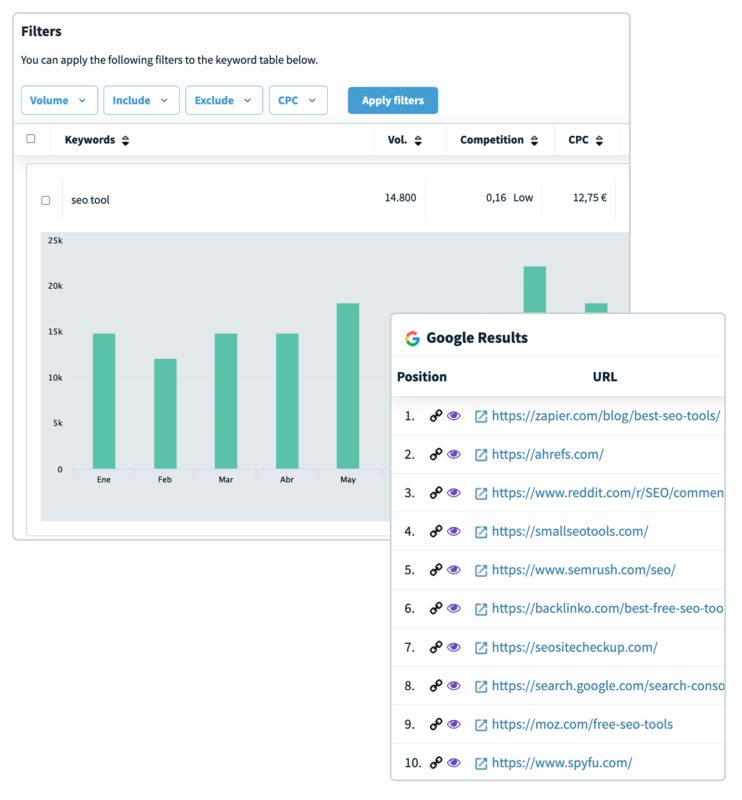This screenshot has width=742, height=800.
Task: Click the link icon on the search.google.com row
Action: click(435, 686)
